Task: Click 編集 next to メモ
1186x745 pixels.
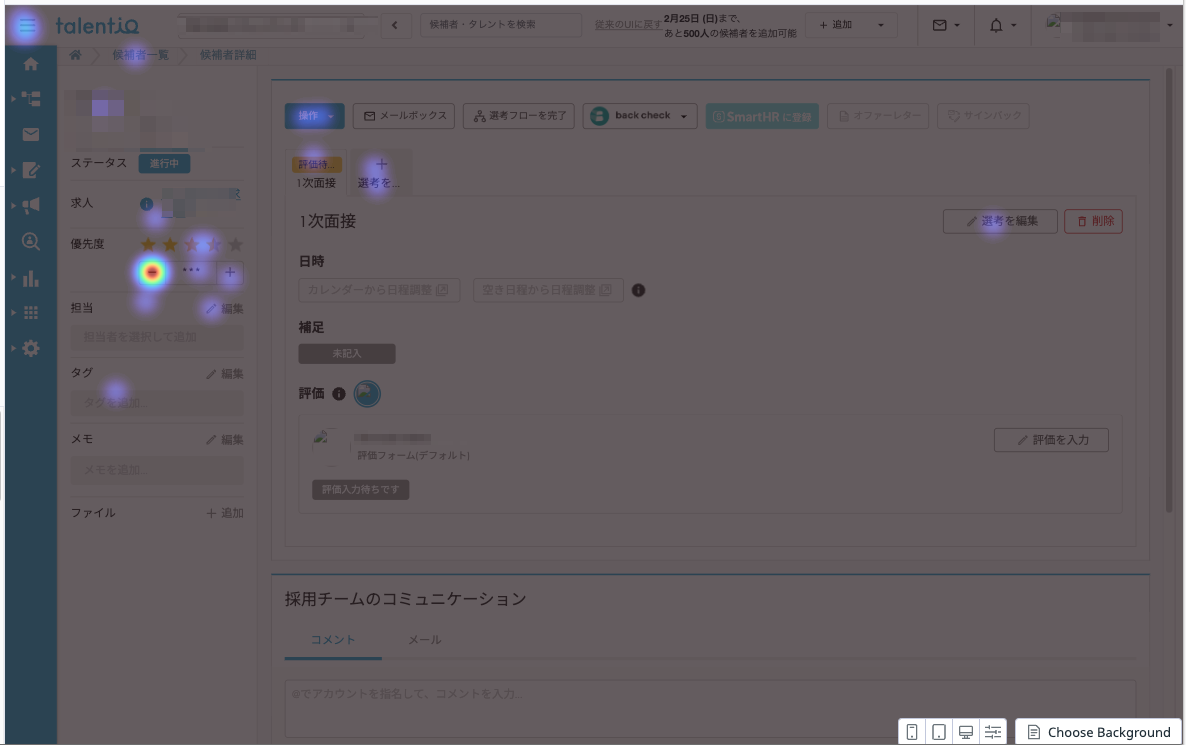Action: coord(225,440)
